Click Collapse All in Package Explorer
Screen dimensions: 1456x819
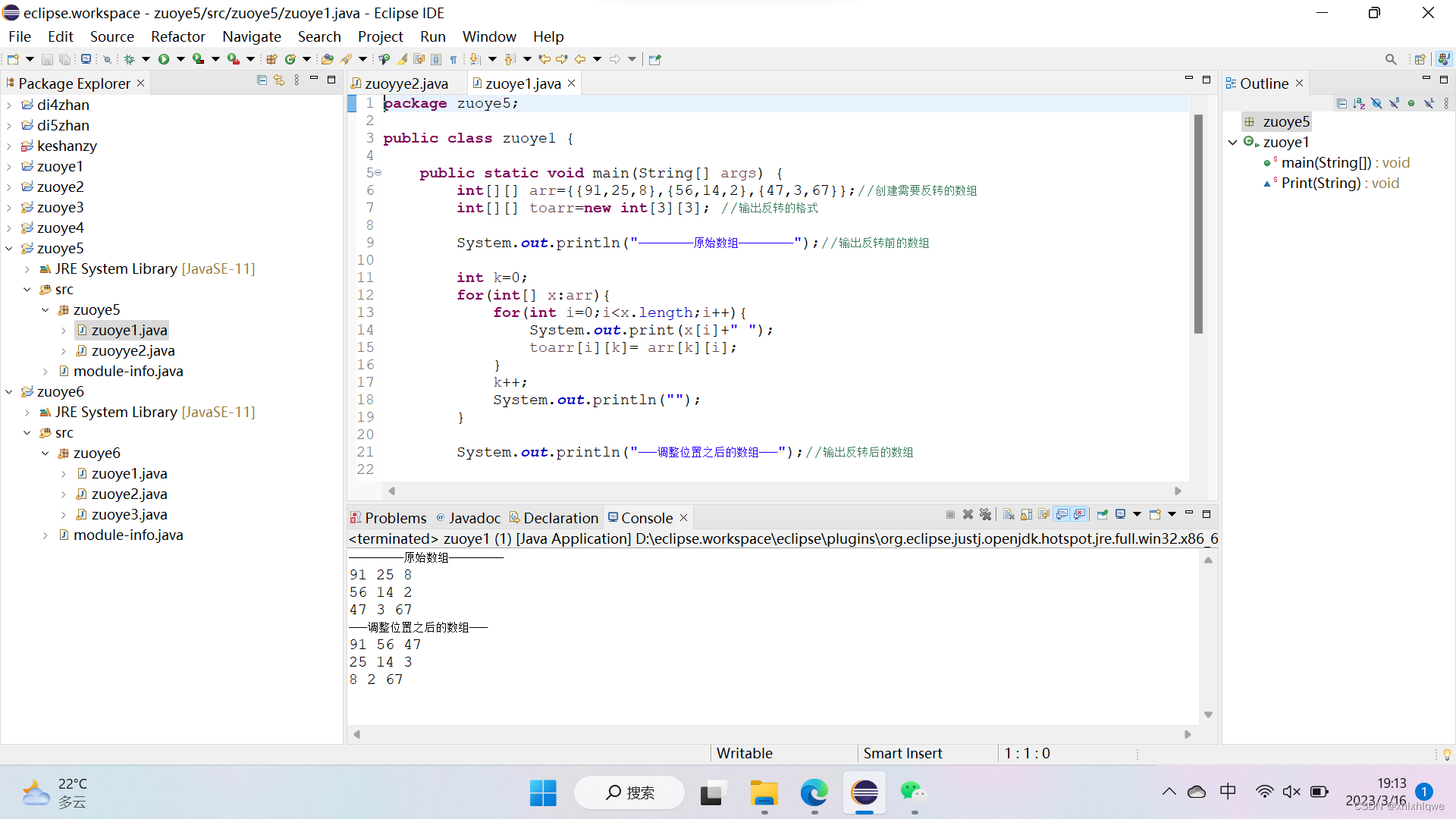262,80
